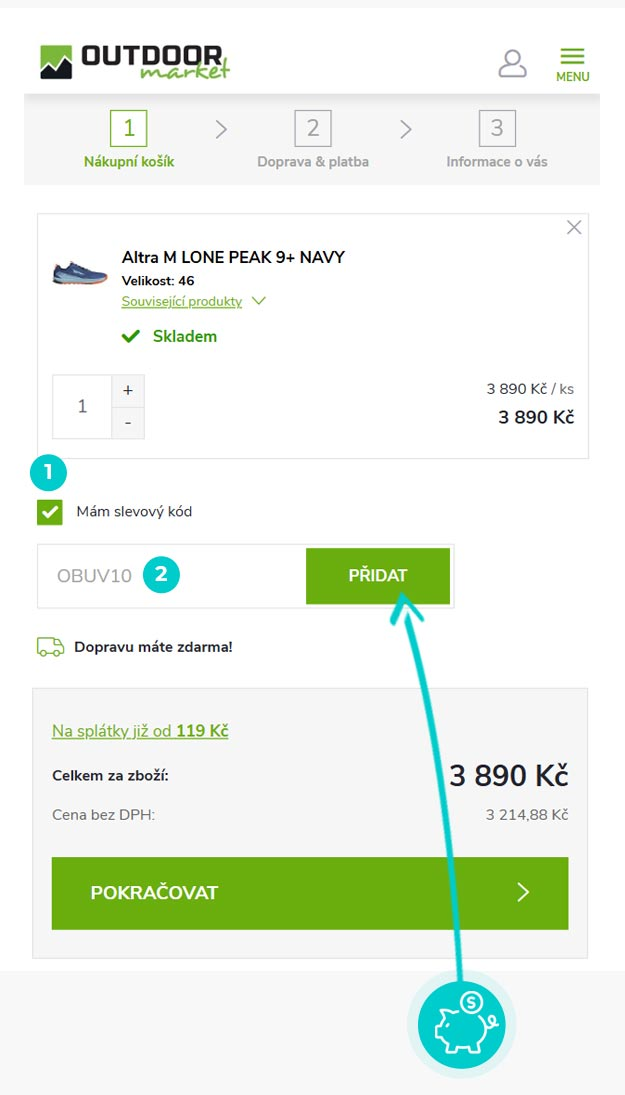
Task: Remove the product with the X button
Action: coord(574,227)
